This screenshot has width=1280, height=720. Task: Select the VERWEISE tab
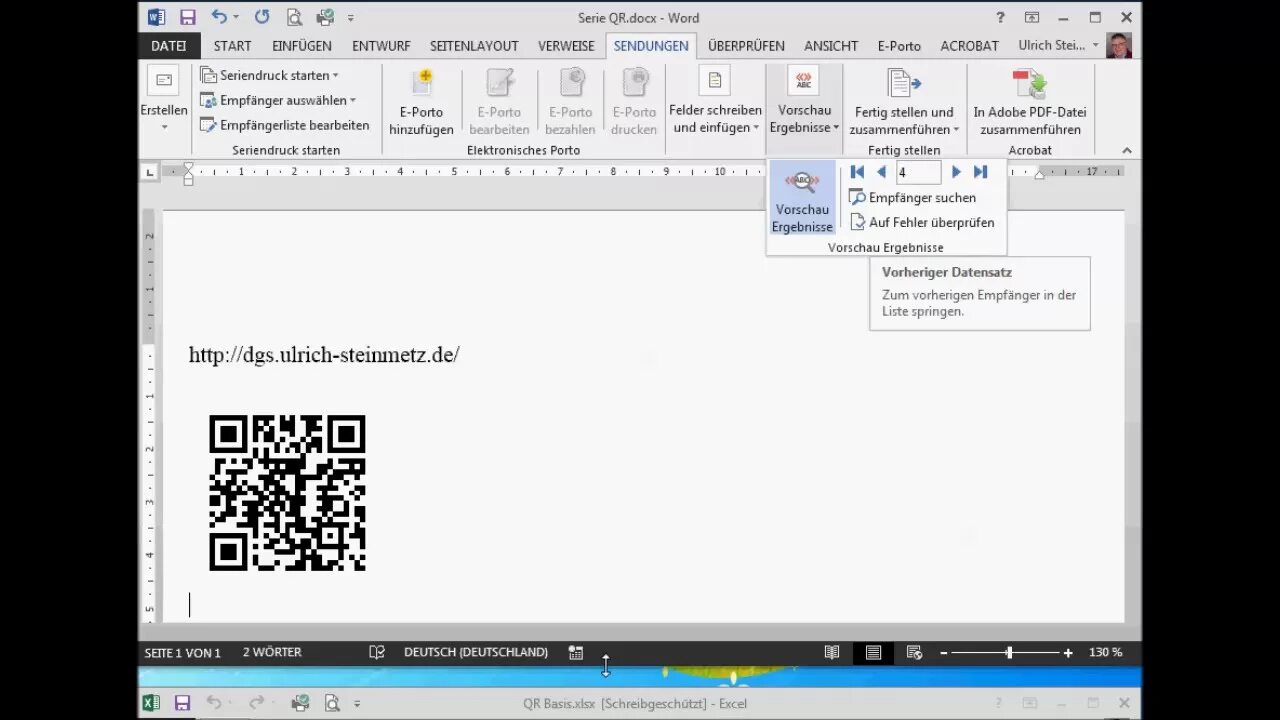tap(566, 46)
